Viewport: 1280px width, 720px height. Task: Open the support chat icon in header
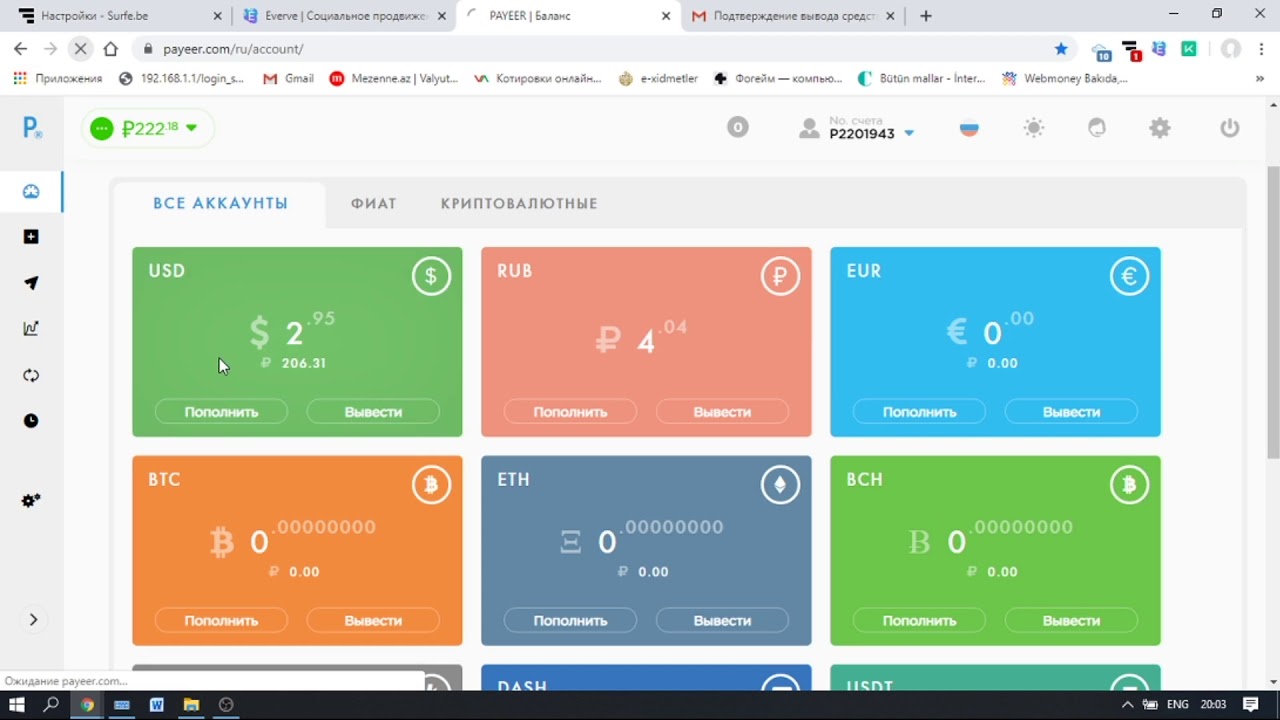click(1097, 128)
